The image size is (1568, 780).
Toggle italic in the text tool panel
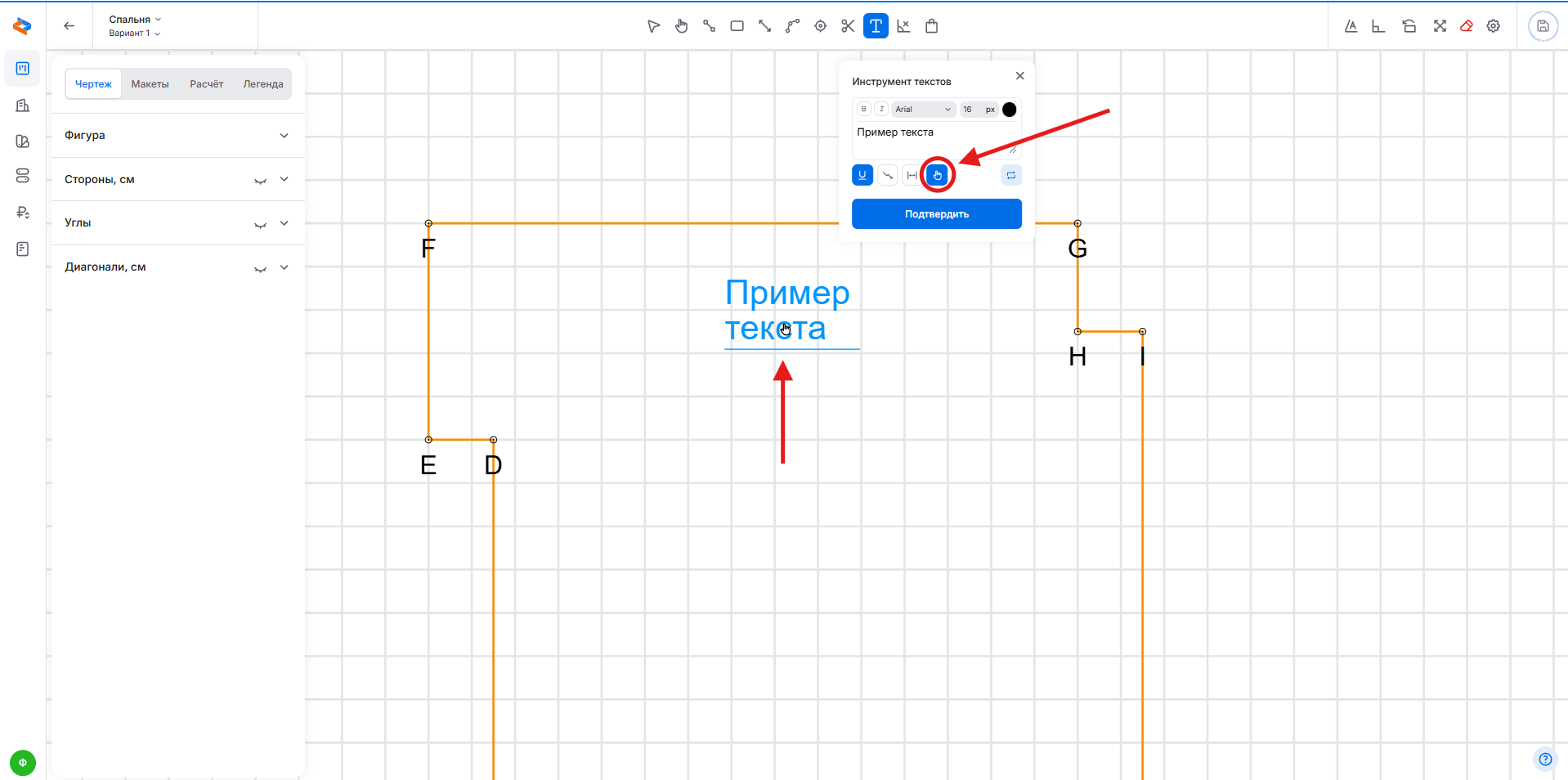coord(881,110)
